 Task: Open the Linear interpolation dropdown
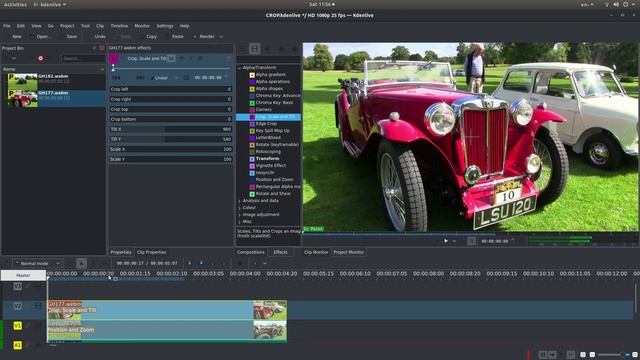coord(164,78)
